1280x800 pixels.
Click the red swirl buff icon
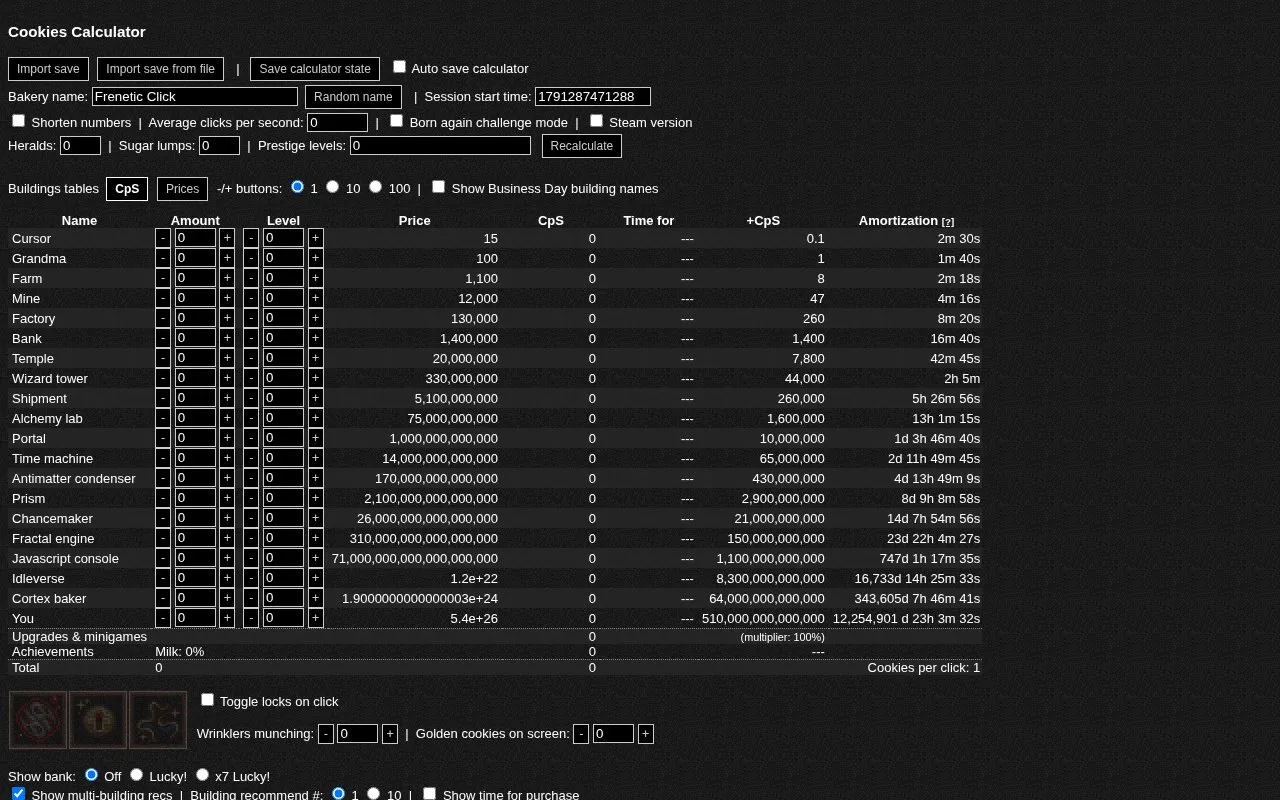[x=38, y=720]
